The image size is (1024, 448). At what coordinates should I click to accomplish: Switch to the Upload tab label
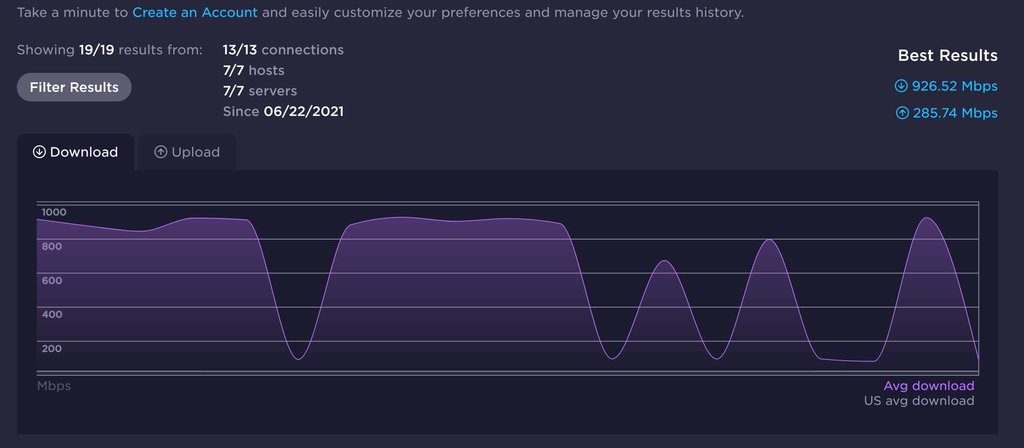click(196, 152)
